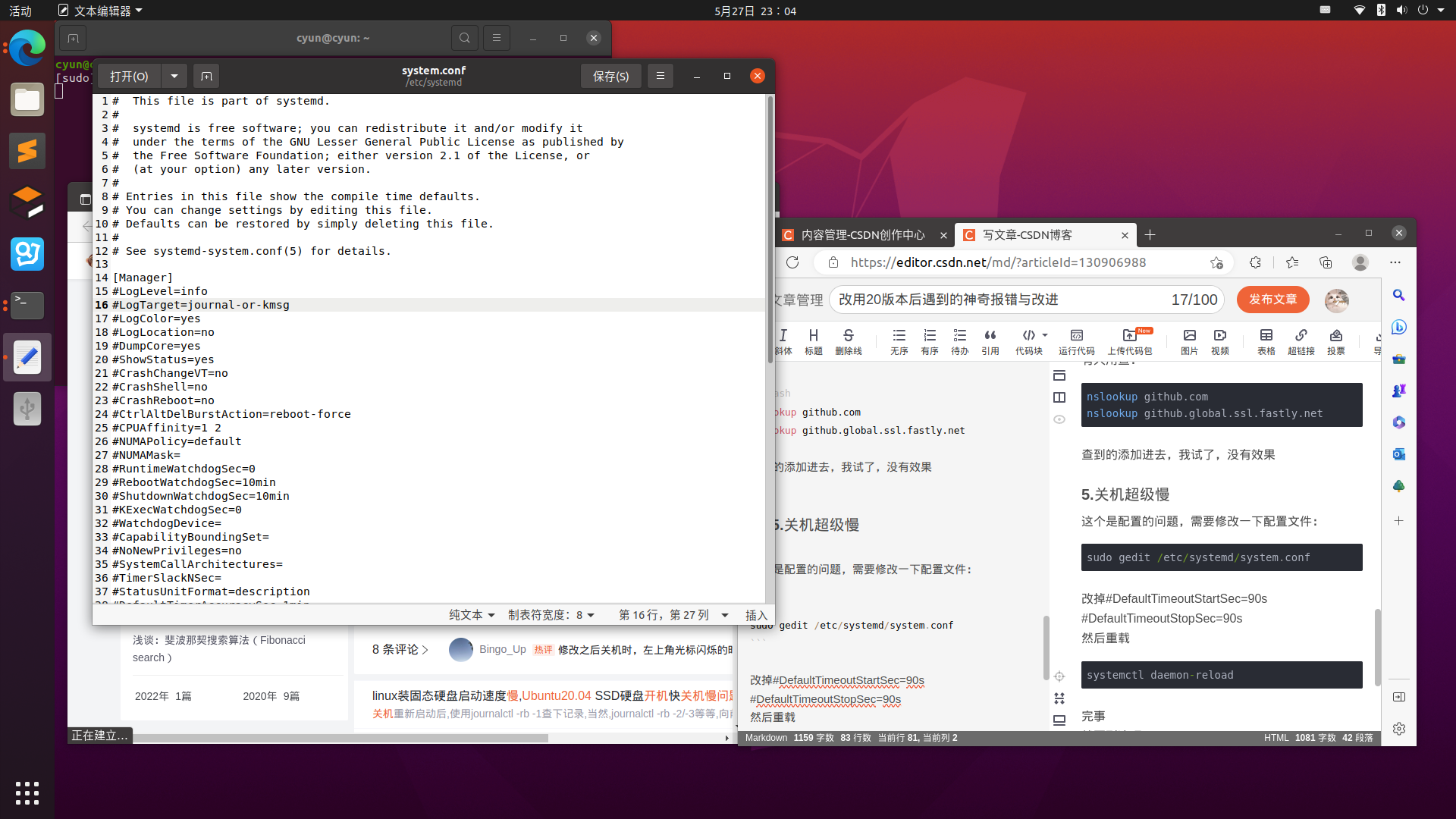The height and width of the screenshot is (819, 1456).
Task: Click the upload code package icon
Action: tap(1129, 340)
